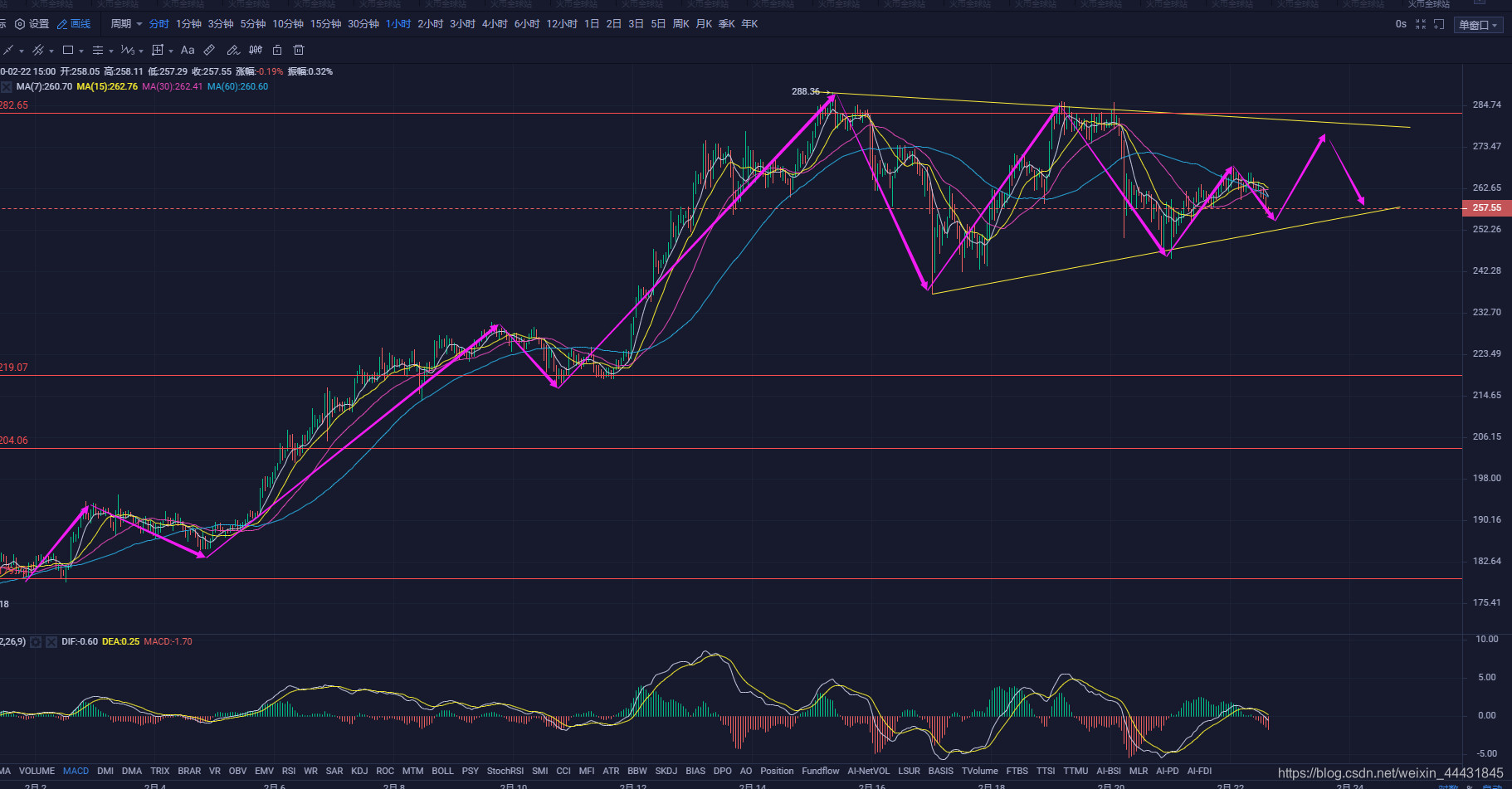Image resolution: width=1512 pixels, height=789 pixels.
Task: Expand wave tool options arrow
Action: click(x=141, y=51)
